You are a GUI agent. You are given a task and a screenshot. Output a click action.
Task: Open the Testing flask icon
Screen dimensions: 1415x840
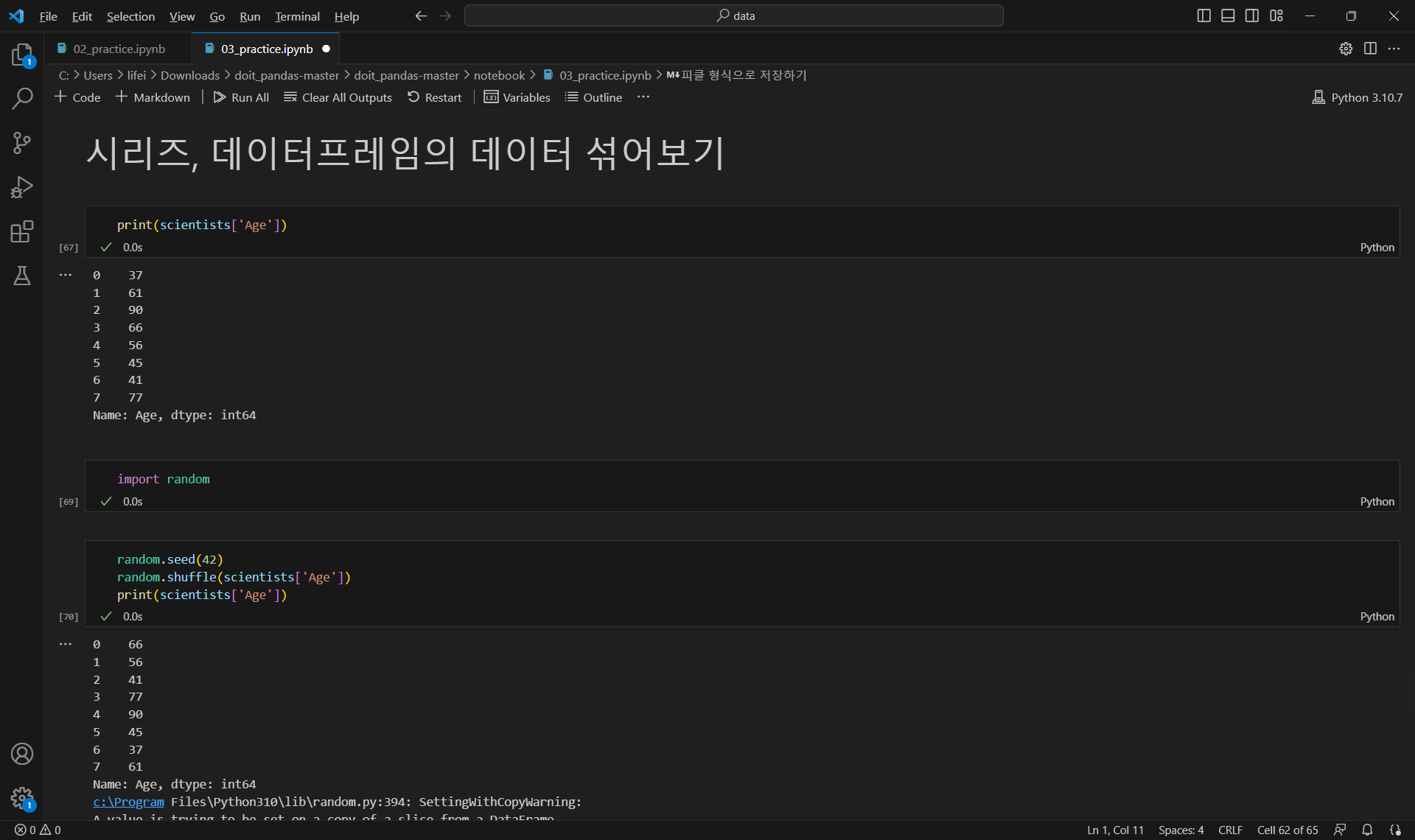click(22, 276)
